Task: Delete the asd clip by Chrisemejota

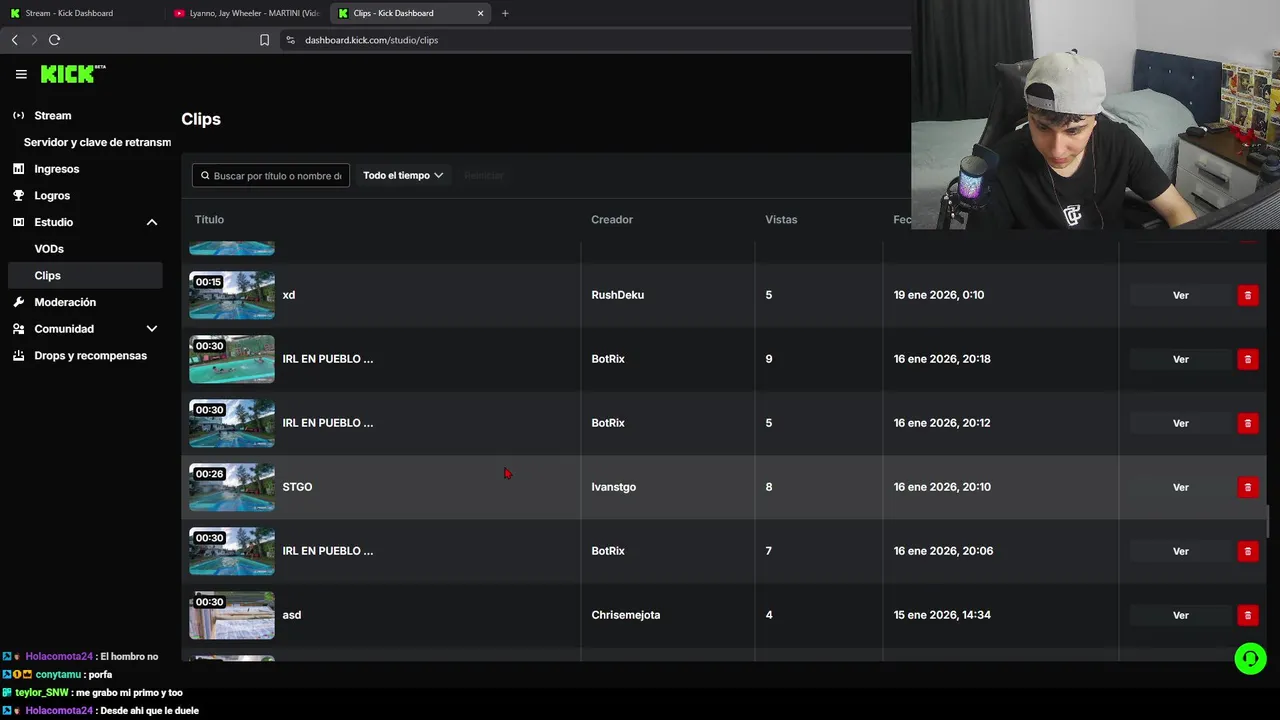Action: tap(1247, 615)
